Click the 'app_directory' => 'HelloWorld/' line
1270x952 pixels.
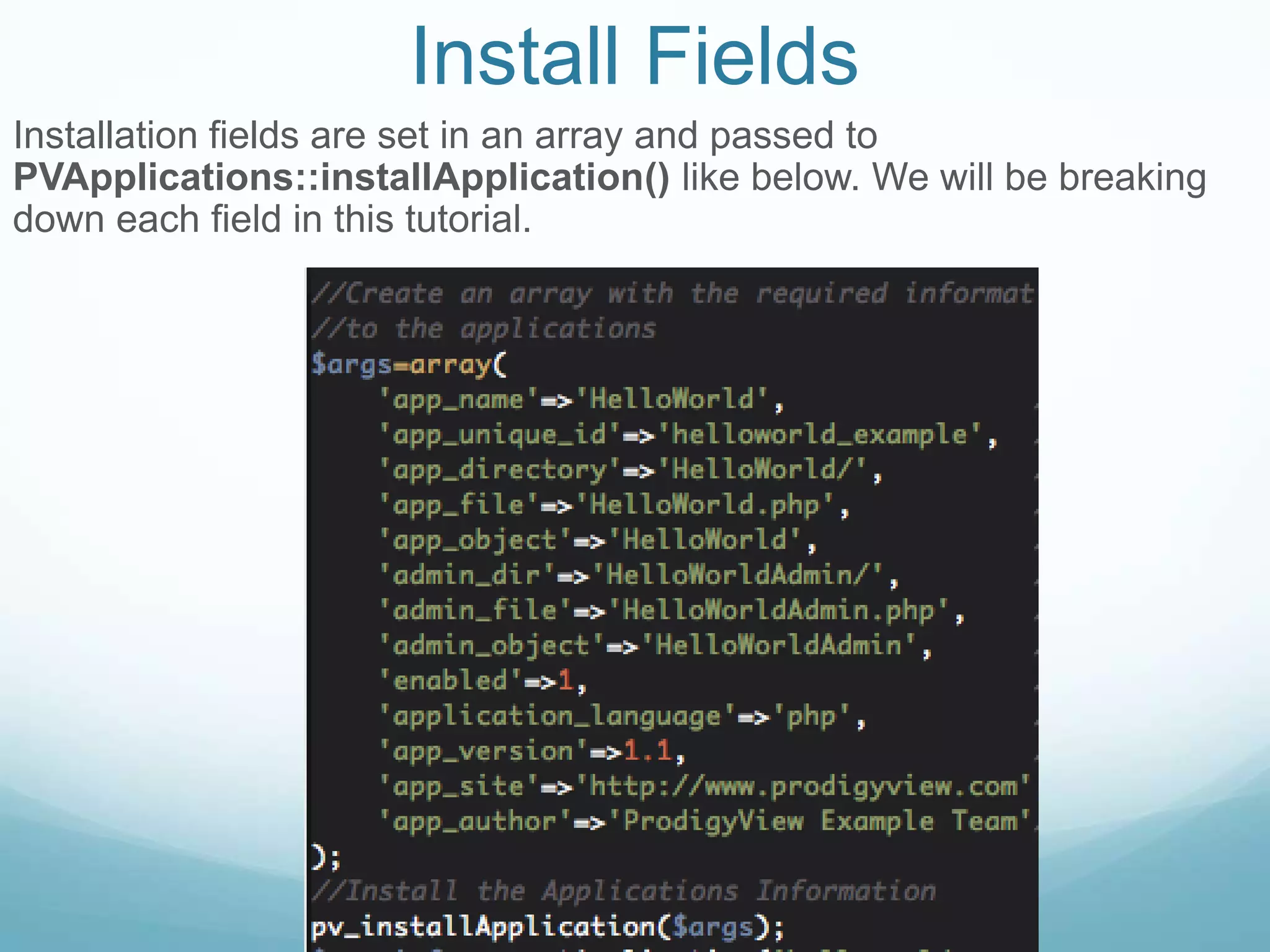coord(630,470)
